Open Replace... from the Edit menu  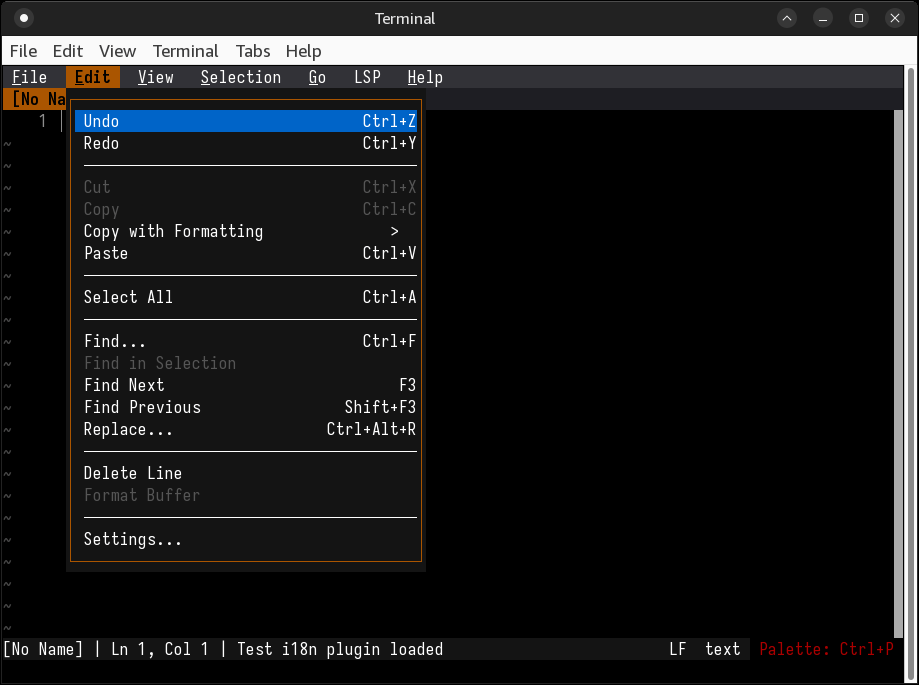(245, 429)
